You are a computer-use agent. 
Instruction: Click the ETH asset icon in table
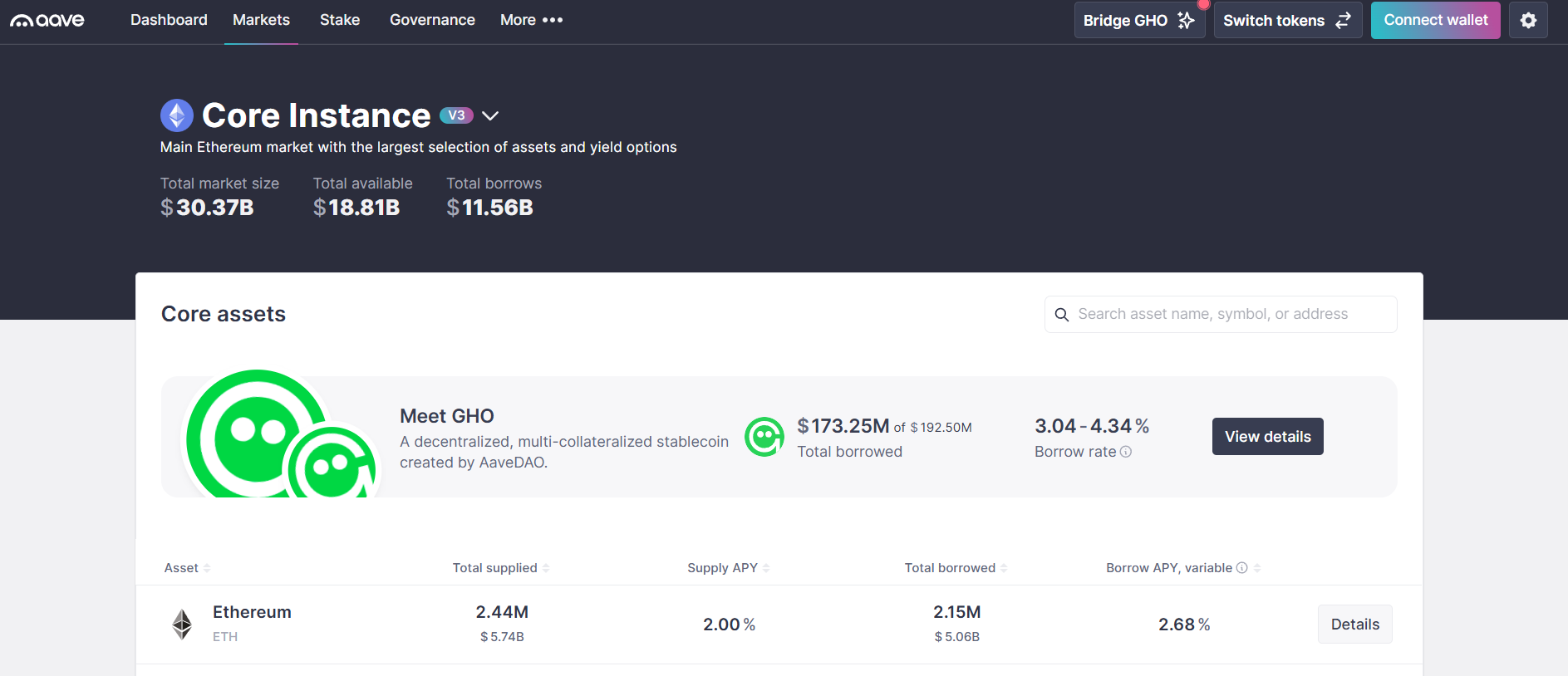coord(182,625)
